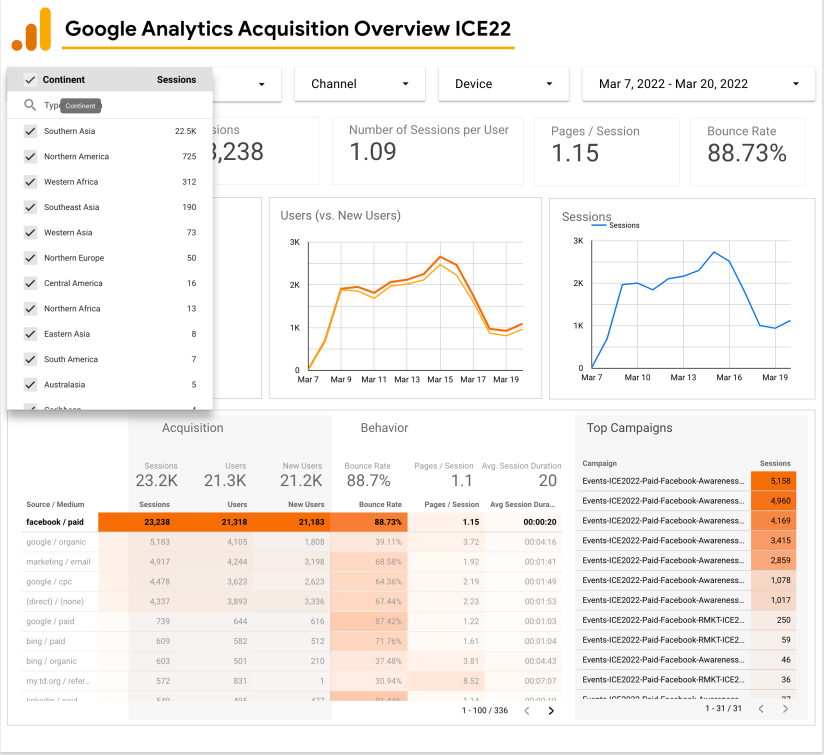The width and height of the screenshot is (824, 755).
Task: Click the Google Analytics logo icon
Action: pyautogui.click(x=31, y=30)
